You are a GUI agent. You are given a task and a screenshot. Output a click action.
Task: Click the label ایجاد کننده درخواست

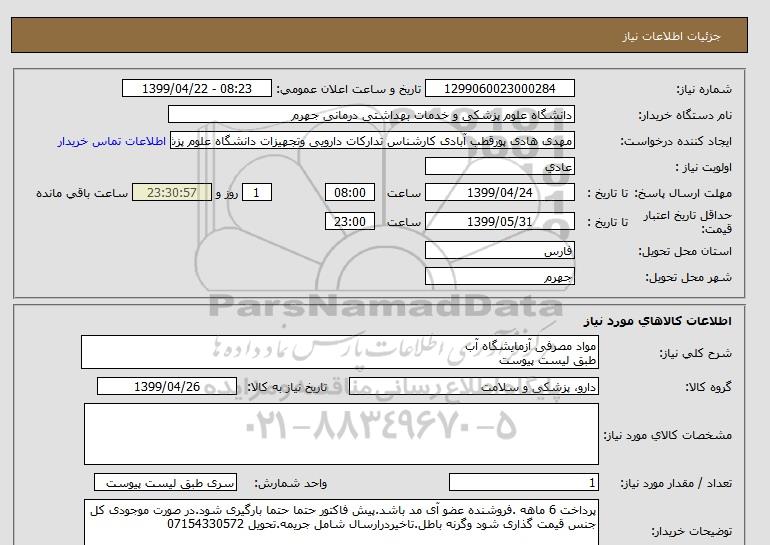click(676, 141)
